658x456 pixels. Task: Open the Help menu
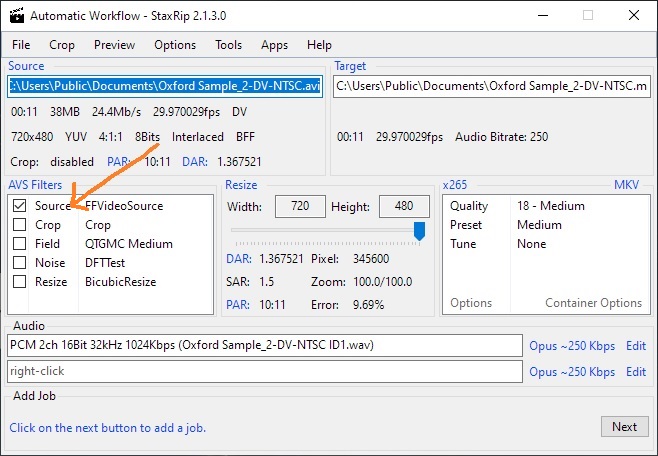click(319, 45)
